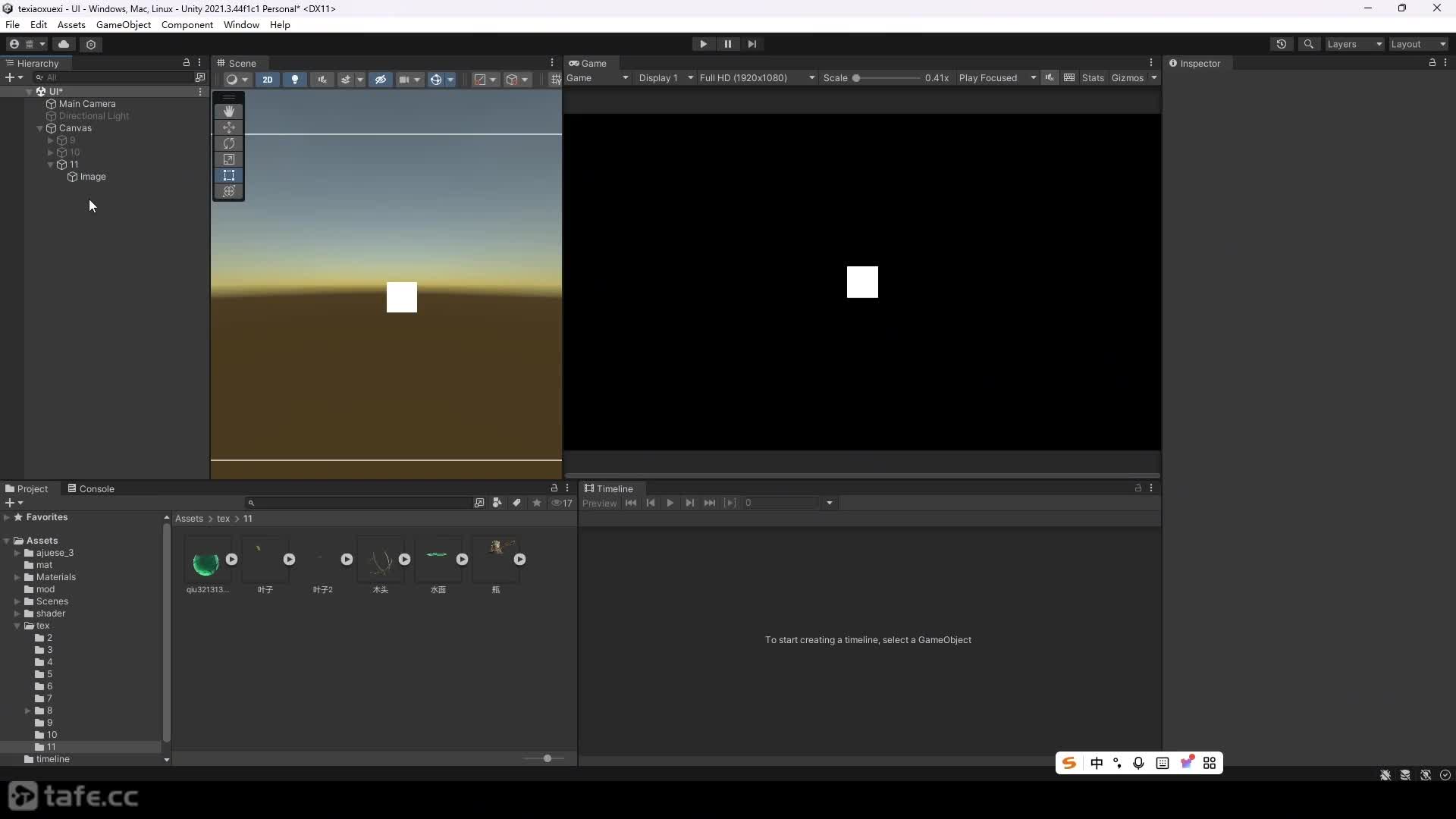Click the Sogou input method logo
The height and width of the screenshot is (819, 1456).
click(x=1068, y=763)
